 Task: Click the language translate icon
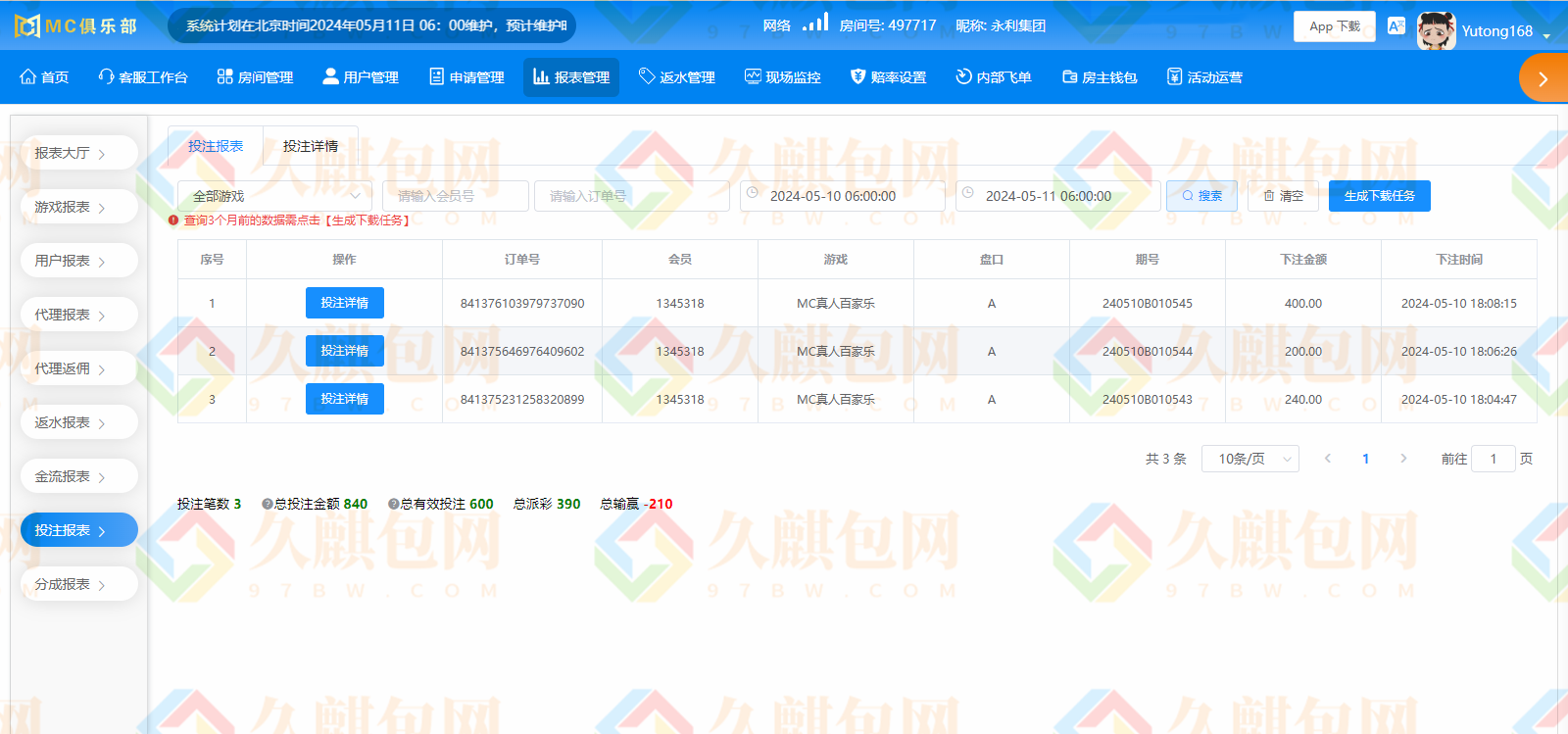pyautogui.click(x=1396, y=26)
